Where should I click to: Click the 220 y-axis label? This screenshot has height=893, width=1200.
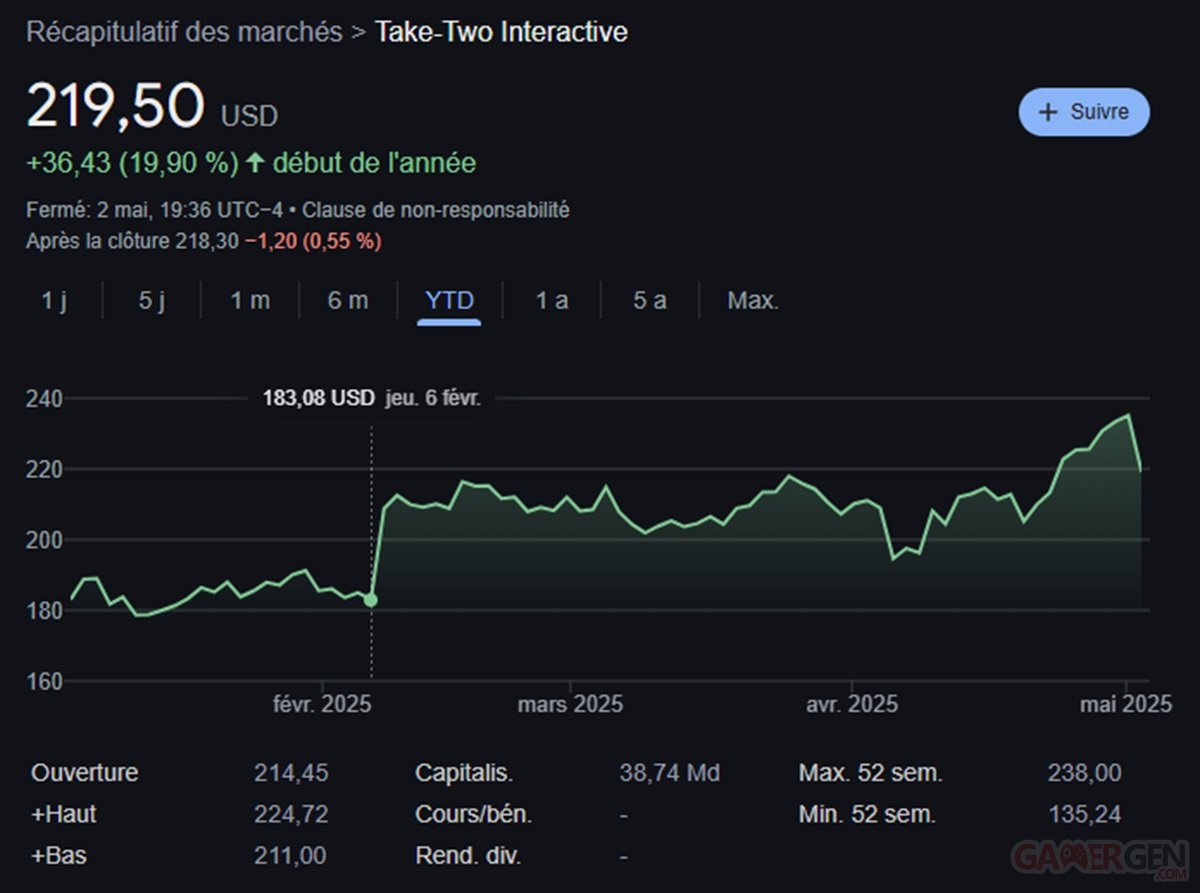[43, 469]
